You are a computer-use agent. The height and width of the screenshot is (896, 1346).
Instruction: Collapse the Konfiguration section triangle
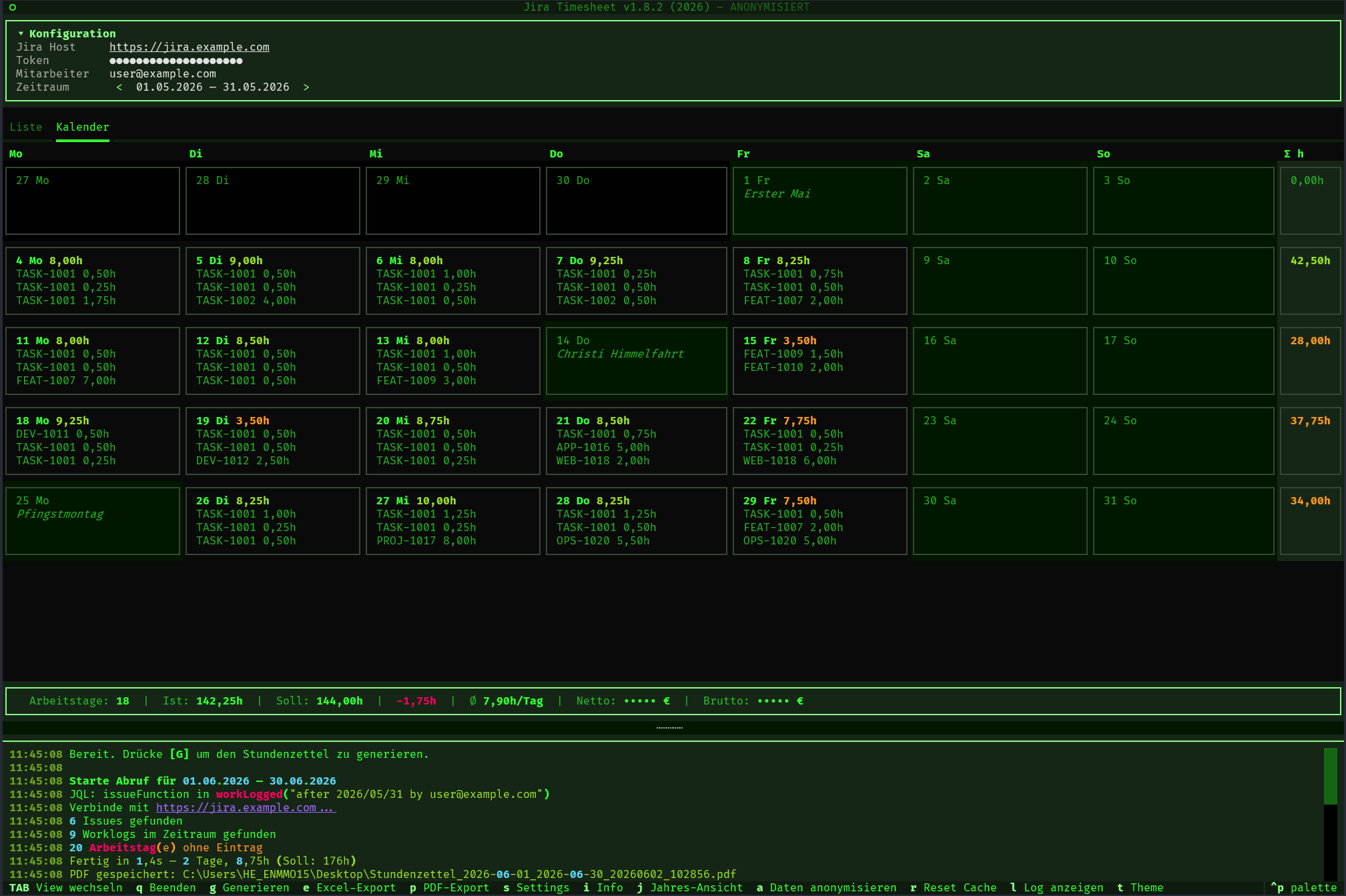tap(21, 33)
